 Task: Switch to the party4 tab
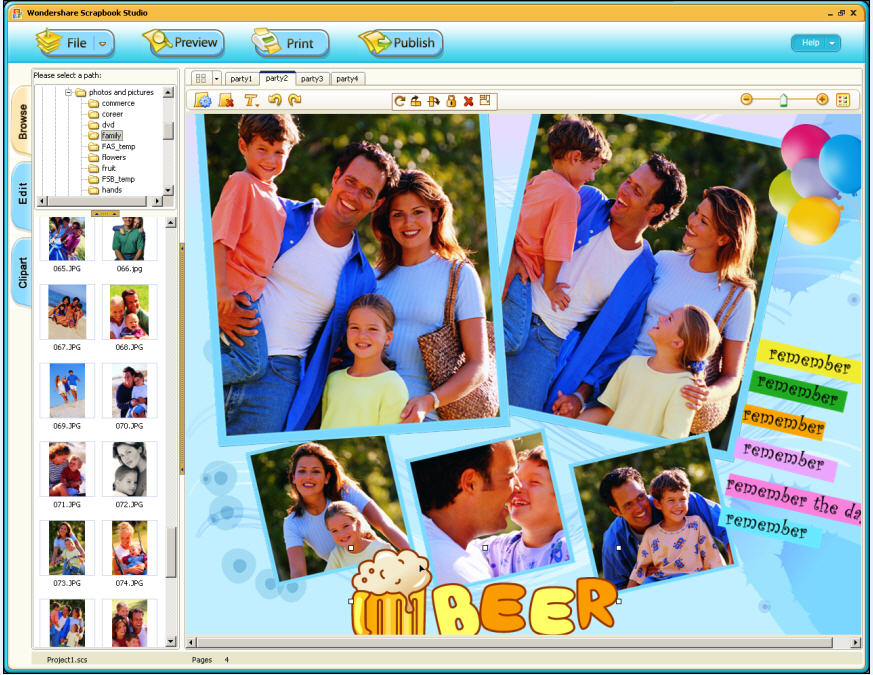(347, 79)
